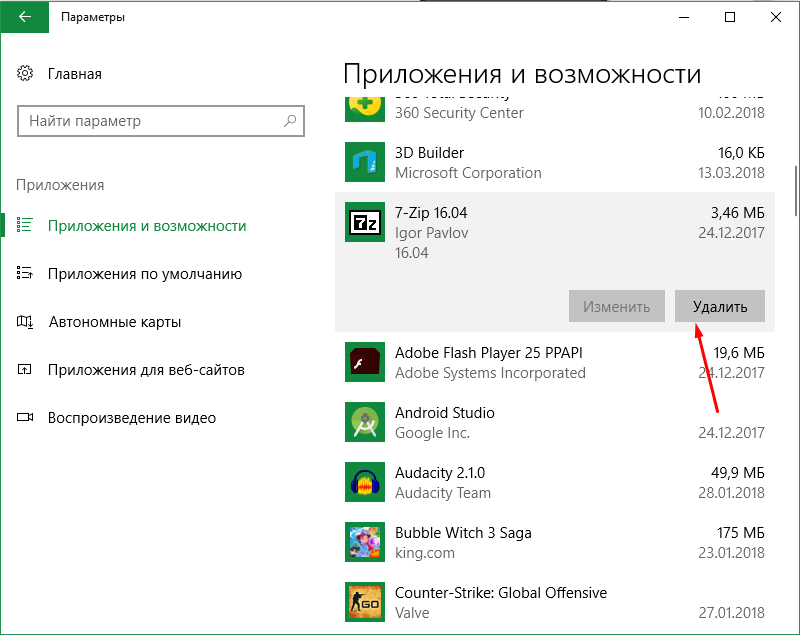Click the 7-Zip app icon
The width and height of the screenshot is (800, 635).
pyautogui.click(x=365, y=222)
